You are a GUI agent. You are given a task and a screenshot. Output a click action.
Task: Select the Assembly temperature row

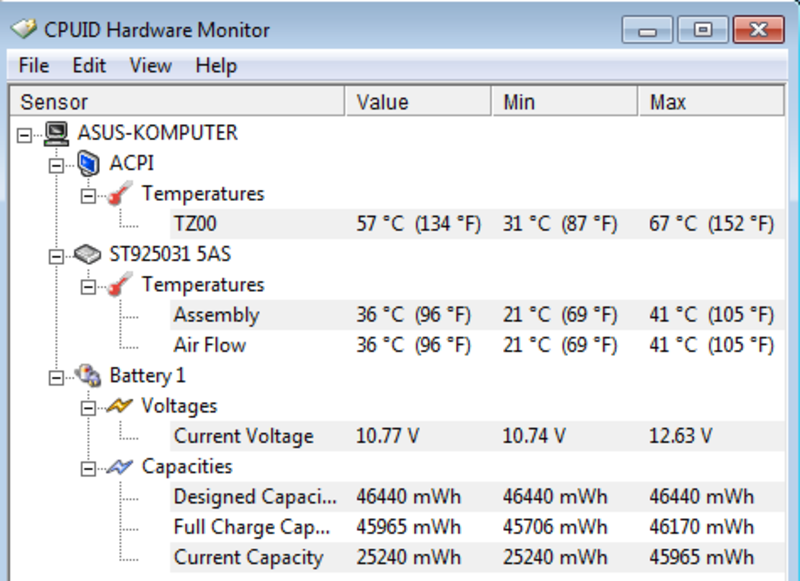coord(477,315)
